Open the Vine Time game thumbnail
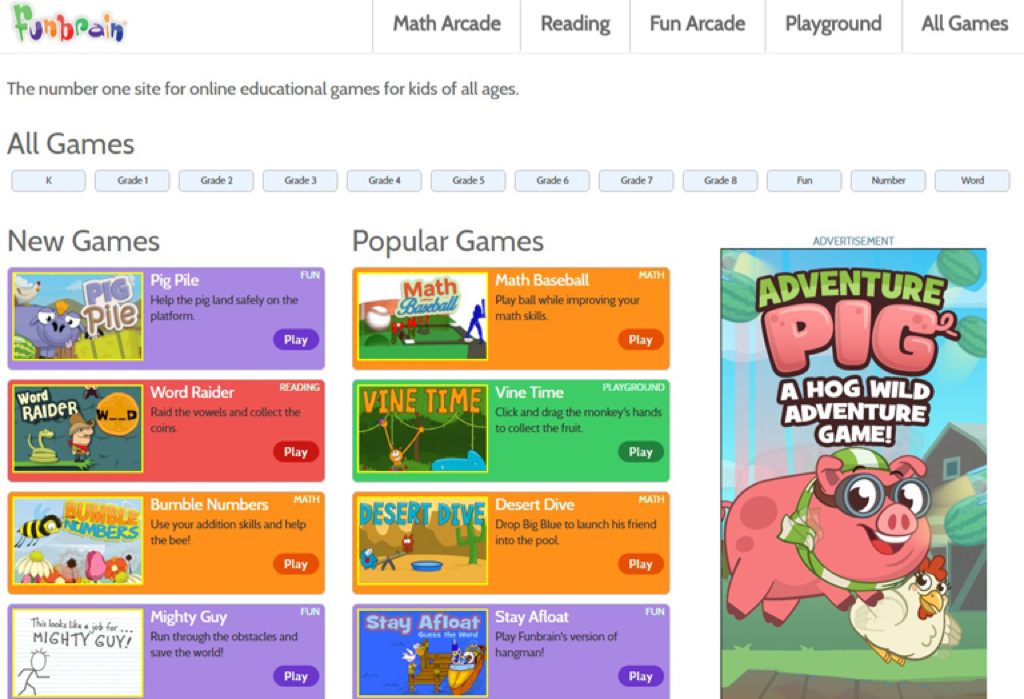1024x699 pixels. tap(423, 429)
